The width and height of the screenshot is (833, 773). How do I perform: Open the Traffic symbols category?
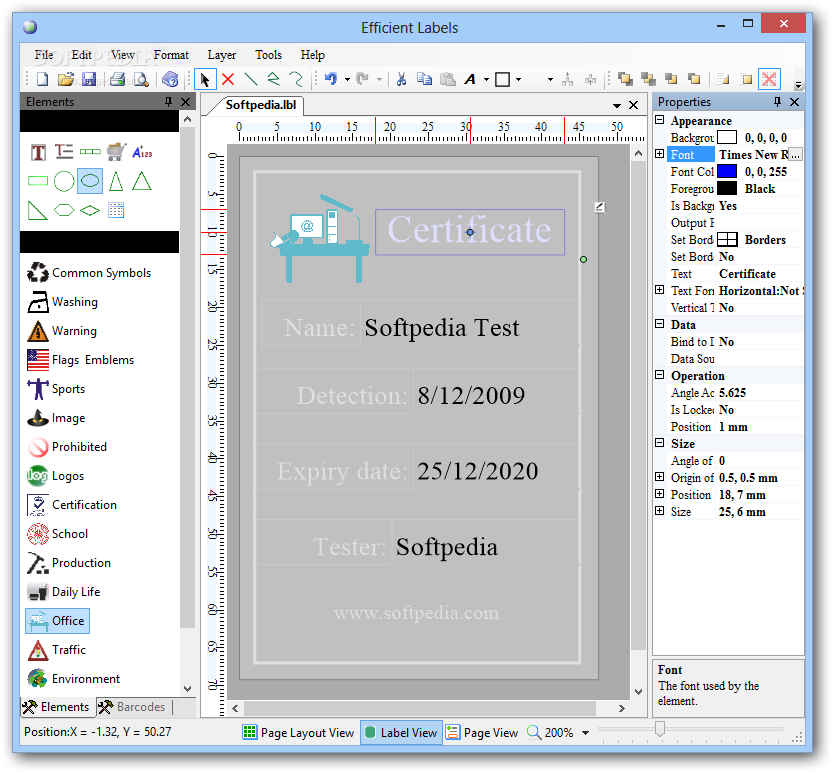56,650
